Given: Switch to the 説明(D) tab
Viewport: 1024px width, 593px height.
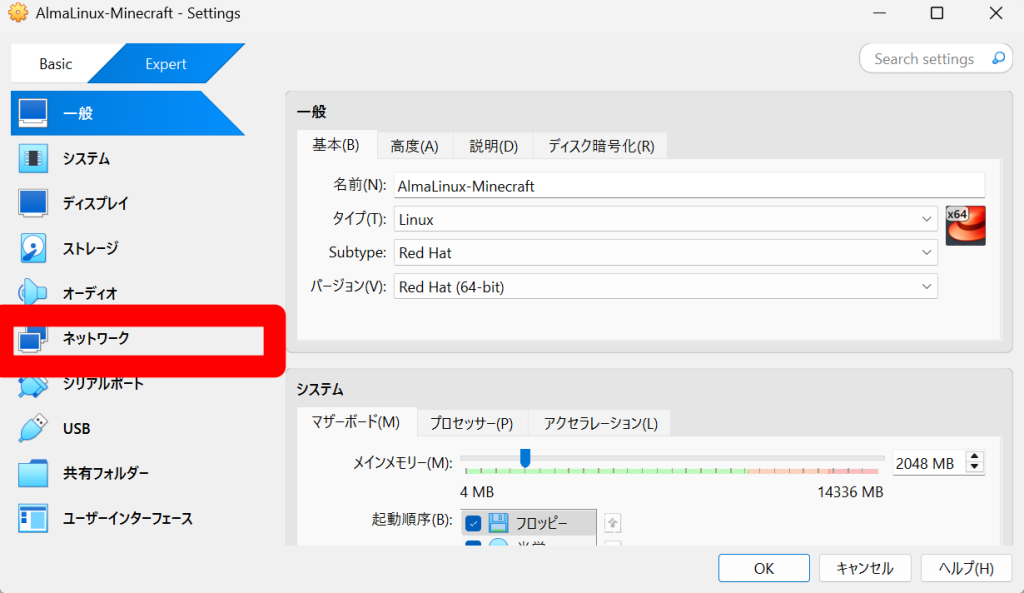Looking at the screenshot, I should pos(494,146).
